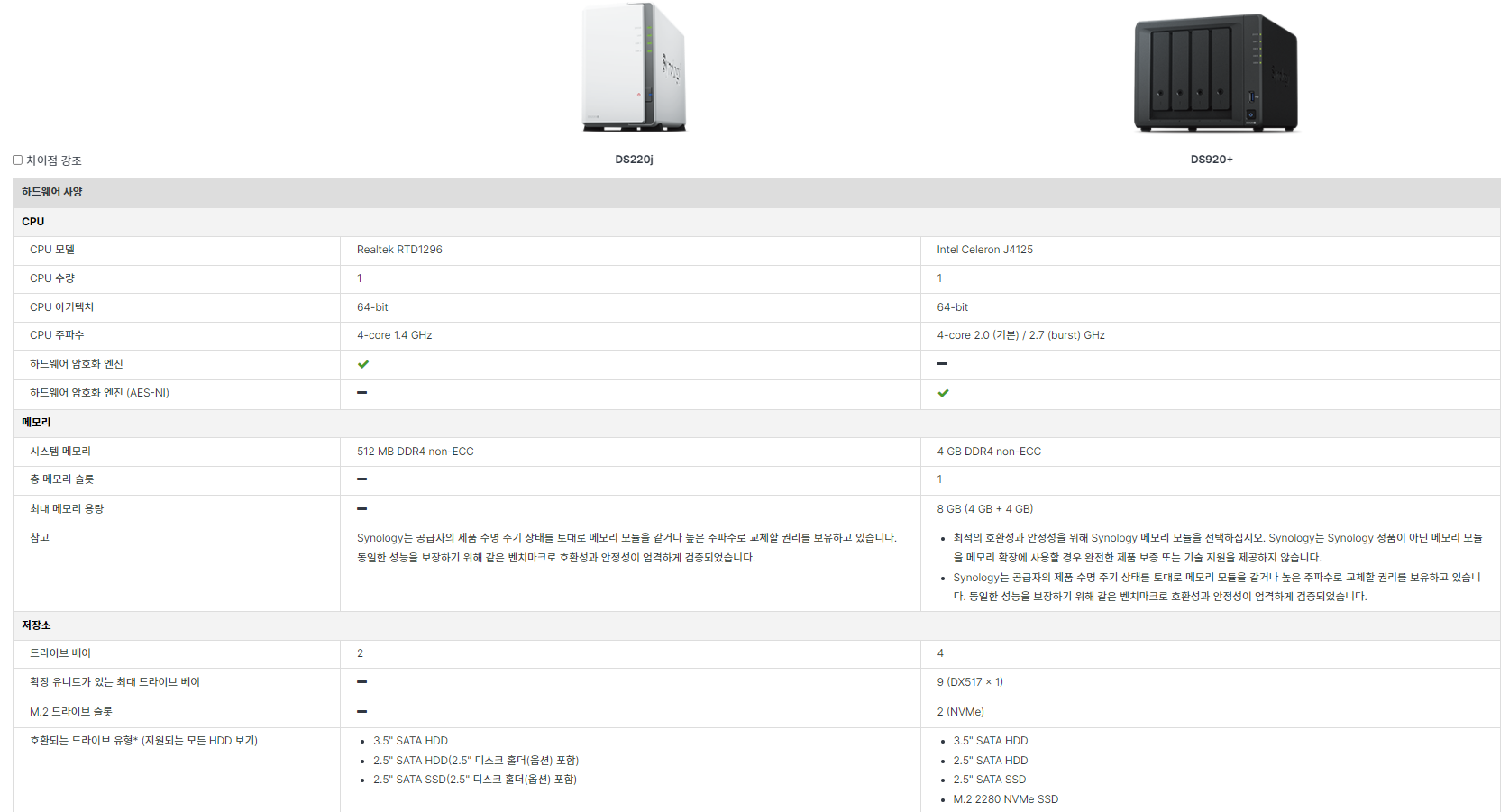
Task: Select the 4-core 1.4 GHz value
Action: 394,335
